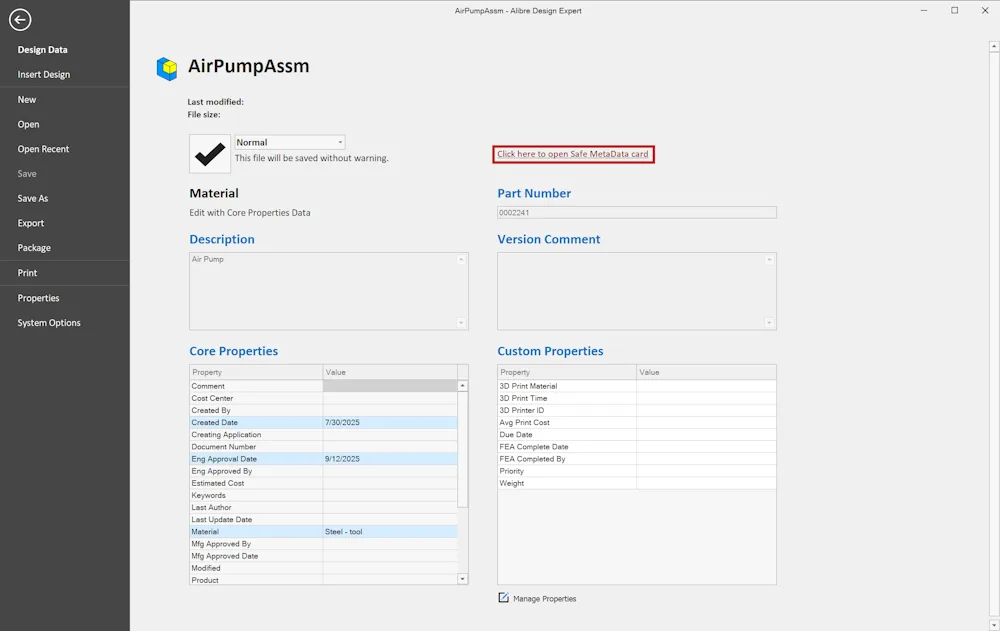Click the Priority custom property row
Viewport: 1000px width, 631px height.
(x=636, y=471)
